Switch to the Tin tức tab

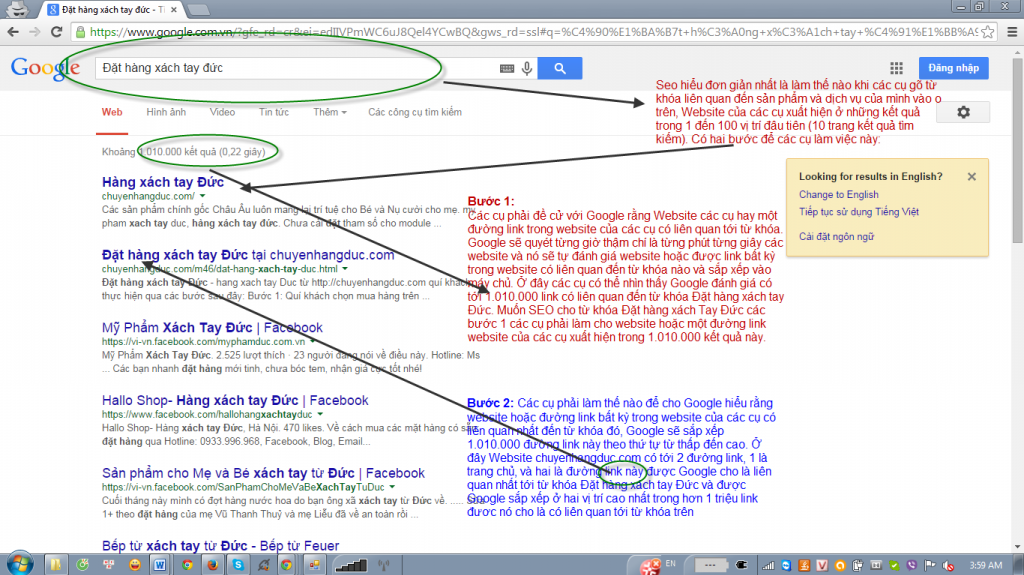click(x=274, y=112)
